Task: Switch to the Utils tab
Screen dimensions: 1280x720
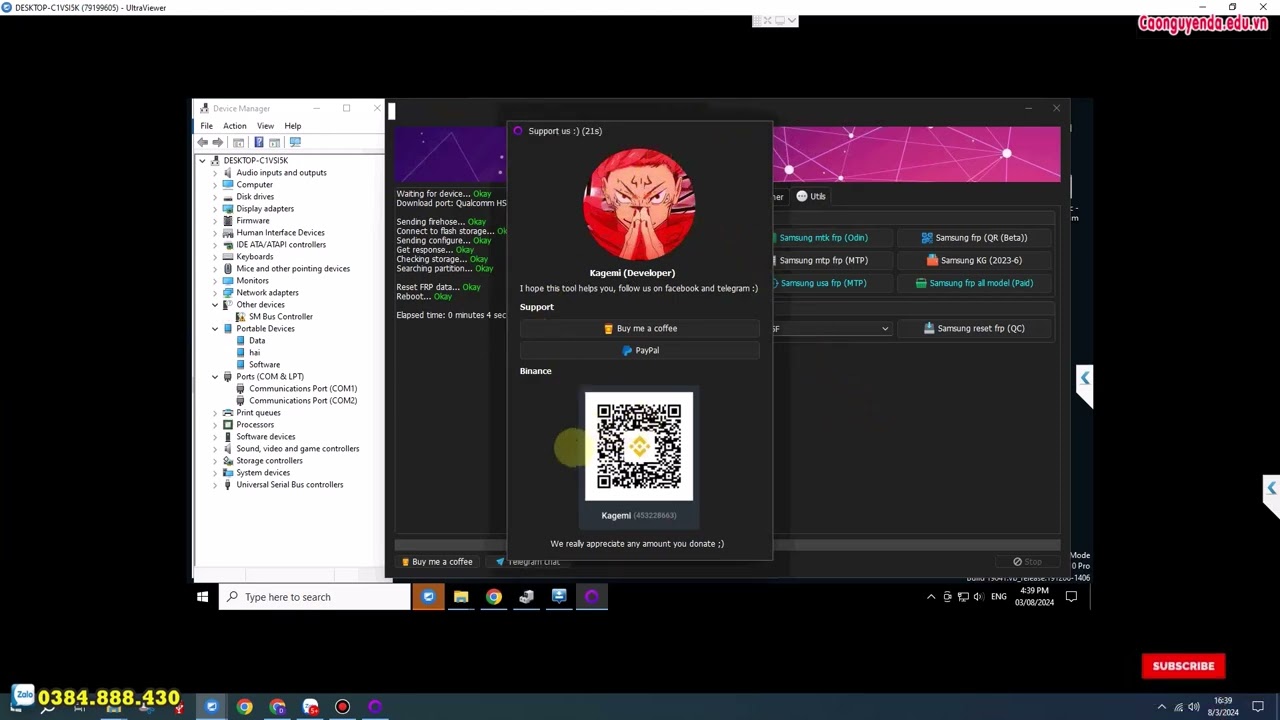Action: tap(811, 196)
